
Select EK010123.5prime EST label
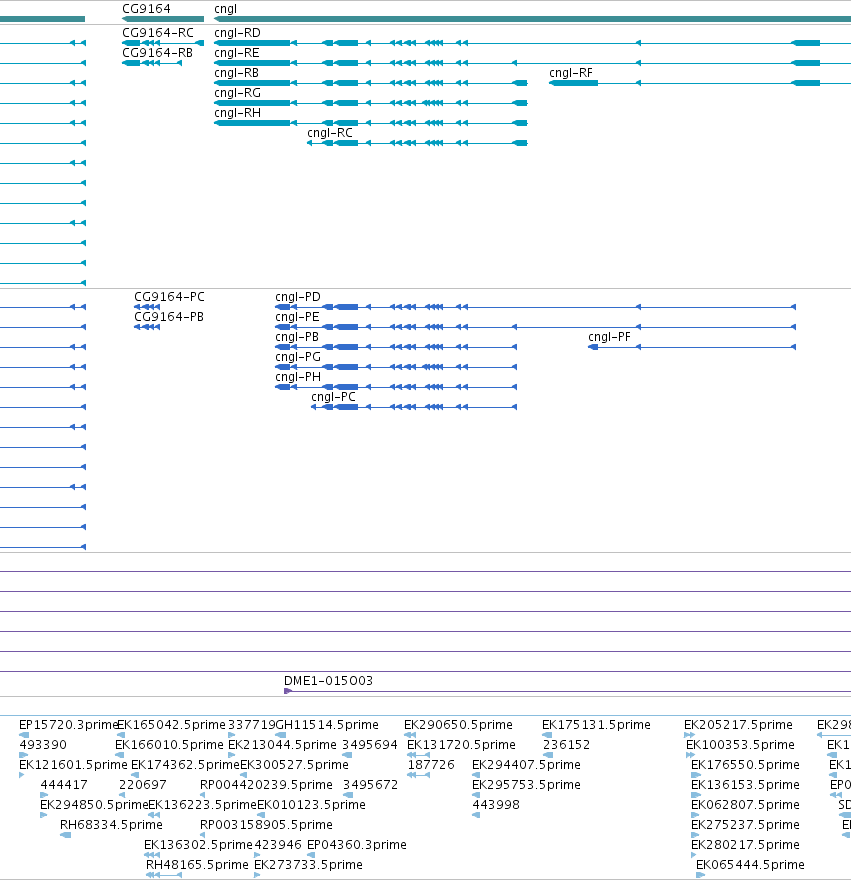(311, 805)
